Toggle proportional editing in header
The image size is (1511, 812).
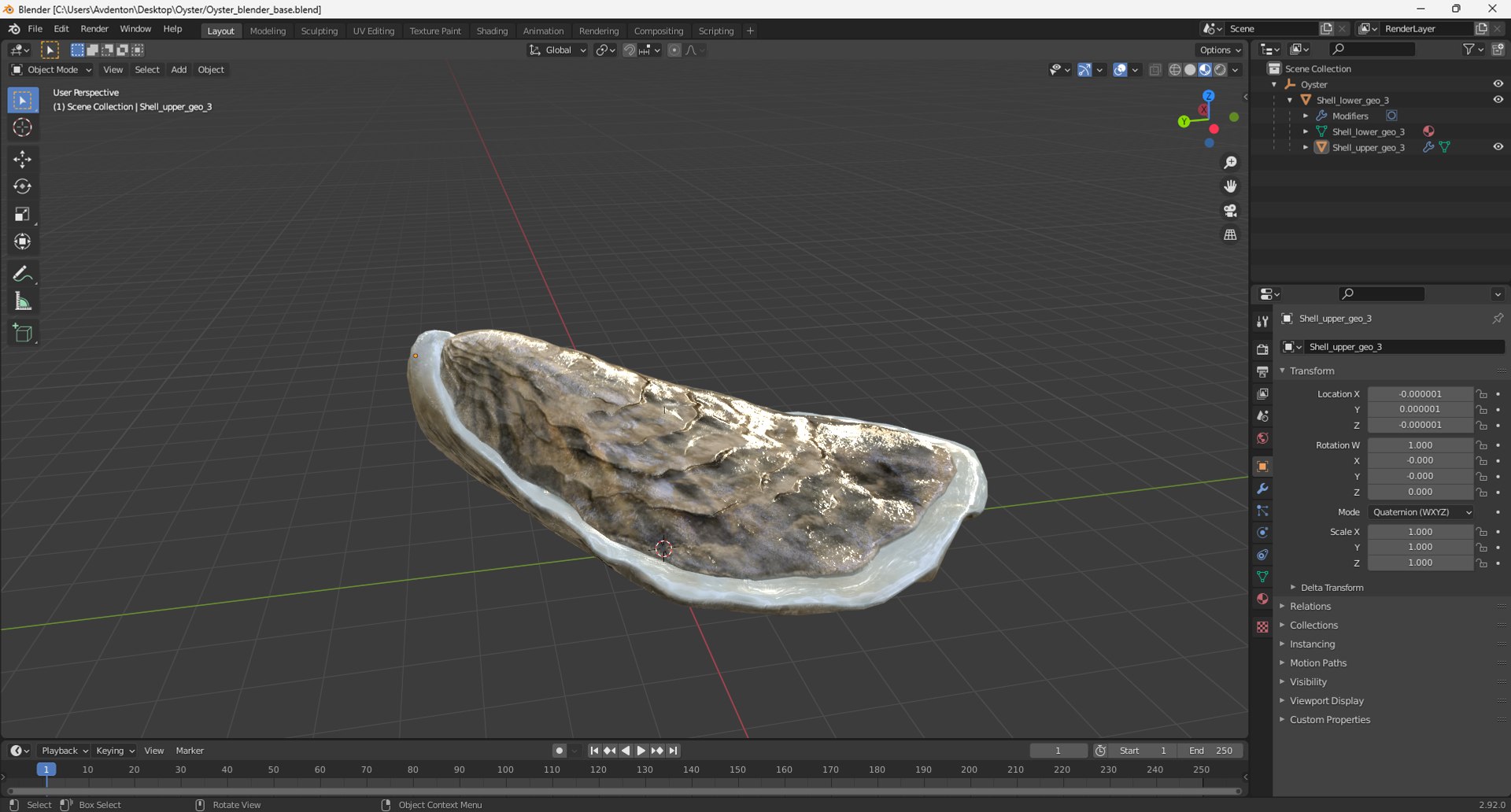[674, 50]
